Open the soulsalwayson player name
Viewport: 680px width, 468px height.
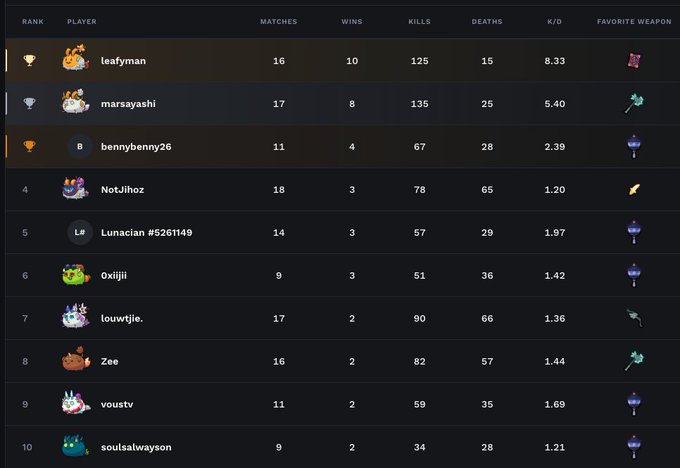click(136, 447)
